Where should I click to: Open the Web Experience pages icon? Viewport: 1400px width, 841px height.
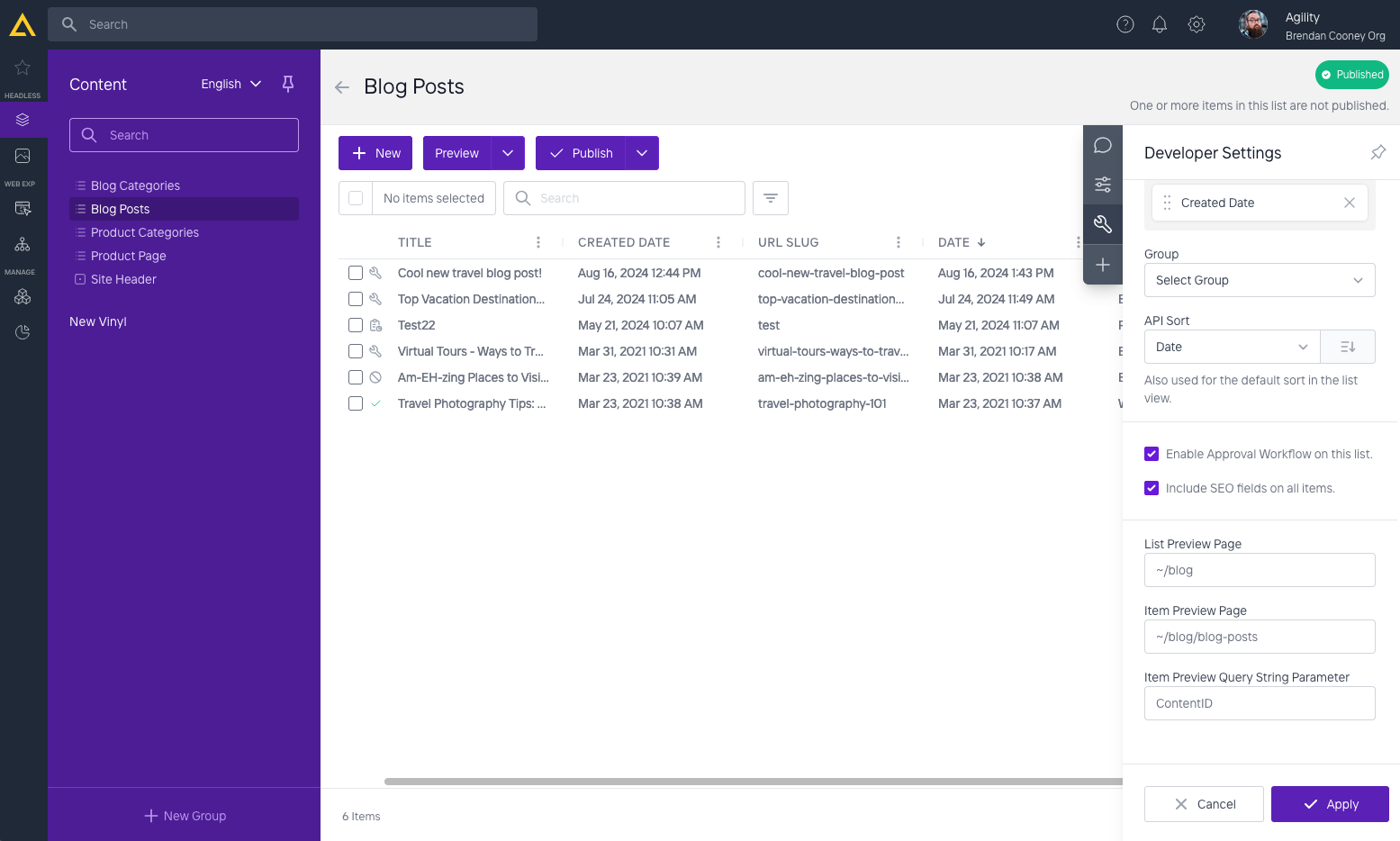[23, 209]
